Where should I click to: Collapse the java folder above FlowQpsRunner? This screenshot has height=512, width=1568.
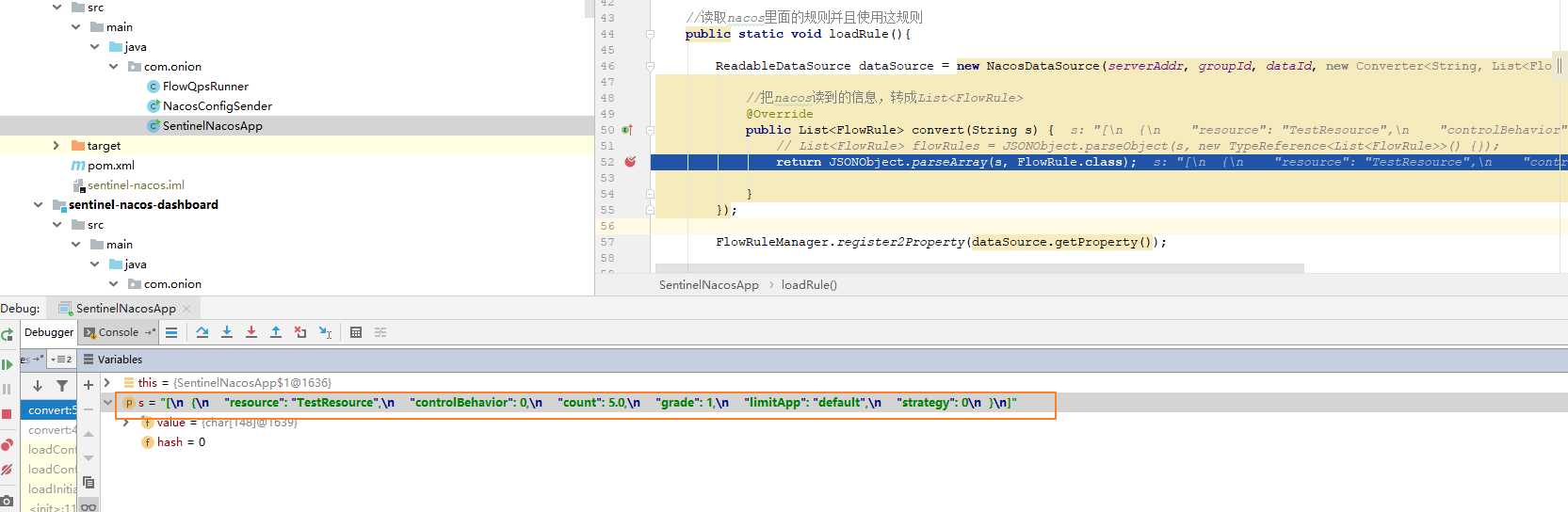pyautogui.click(x=94, y=46)
